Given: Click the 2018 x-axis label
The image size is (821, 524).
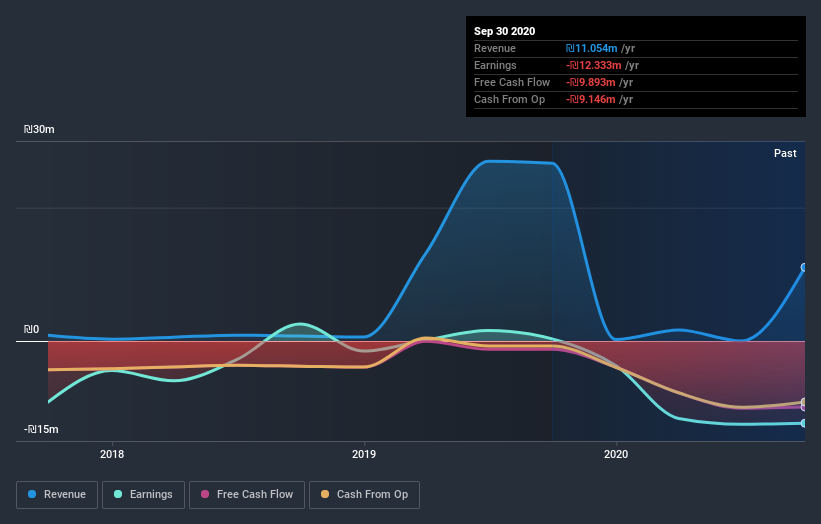Looking at the screenshot, I should tap(112, 454).
